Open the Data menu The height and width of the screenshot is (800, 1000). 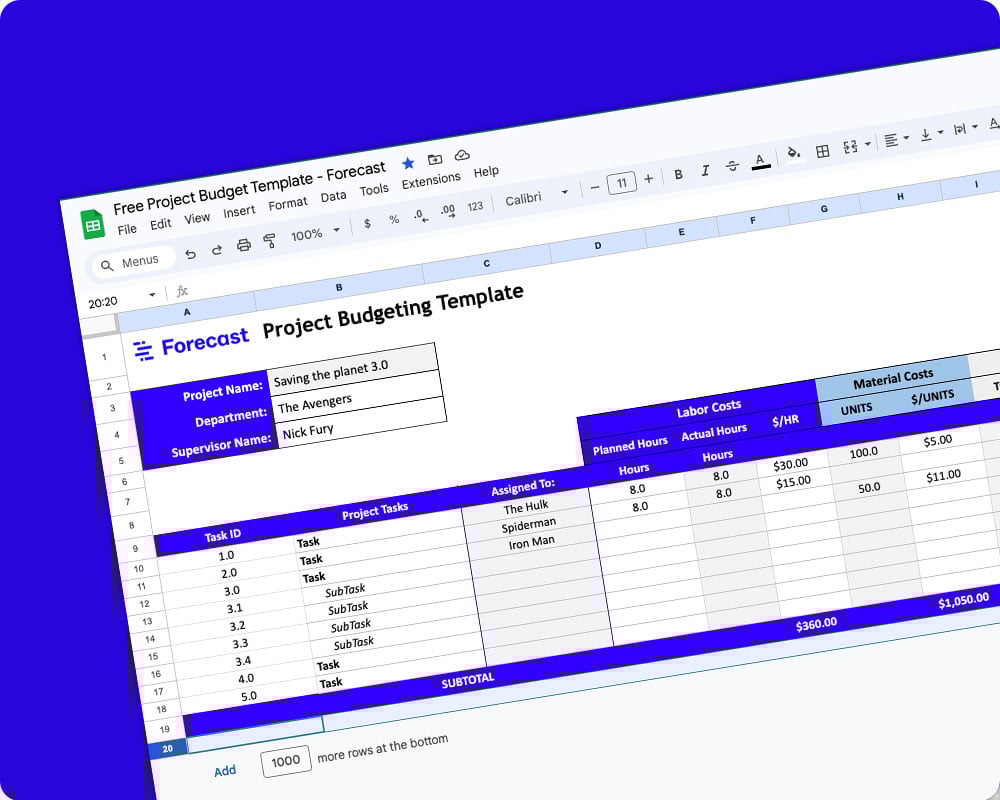coord(334,196)
